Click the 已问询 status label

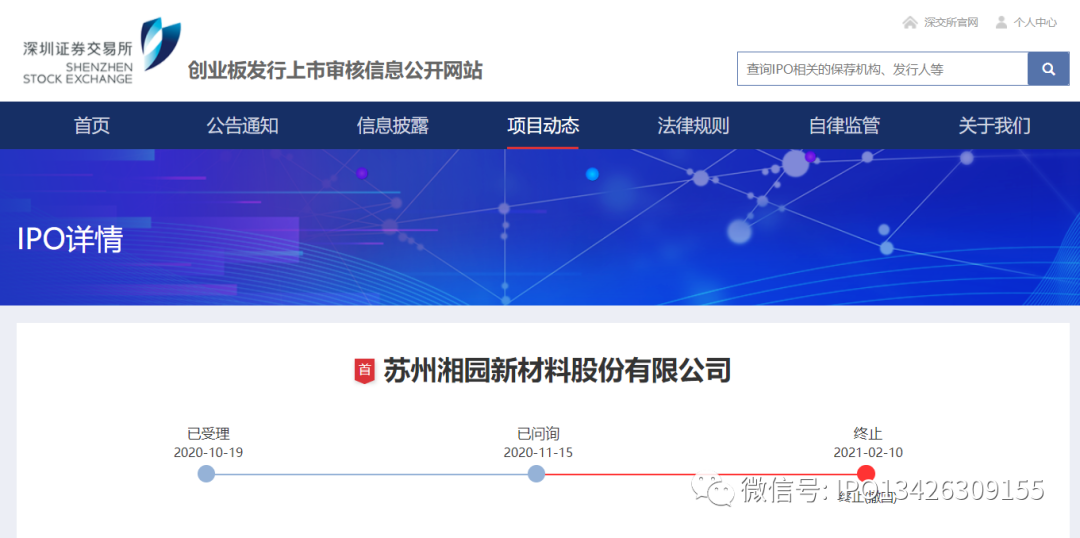[538, 434]
